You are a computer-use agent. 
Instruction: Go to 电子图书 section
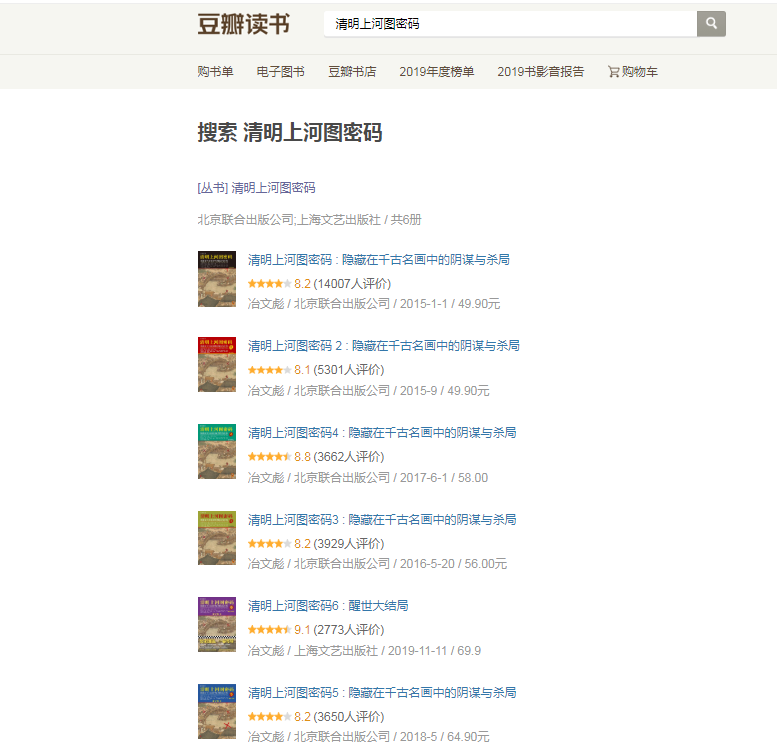[280, 72]
